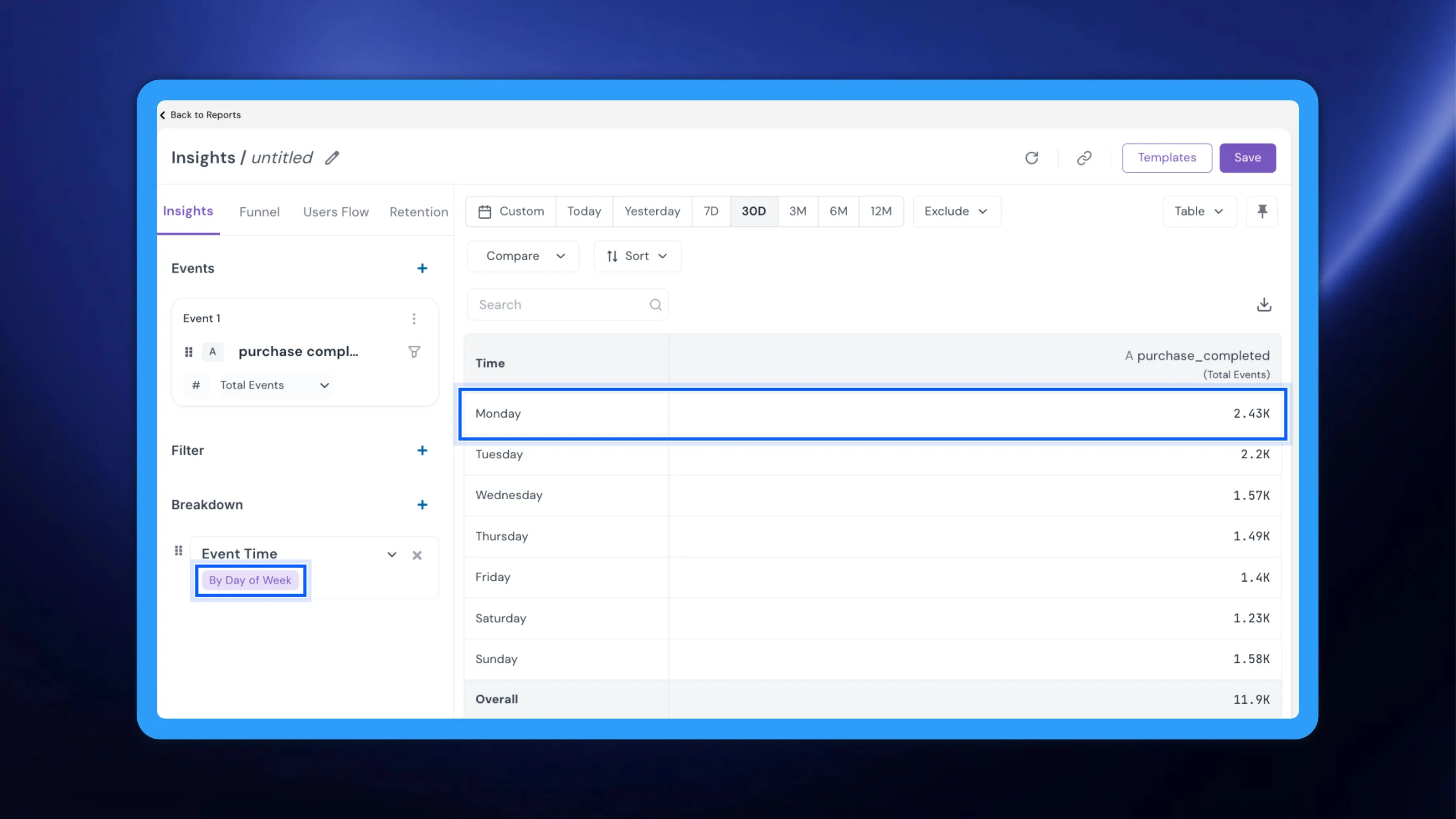Add a new filter with plus
Image resolution: width=1456 pixels, height=819 pixels.
422,450
